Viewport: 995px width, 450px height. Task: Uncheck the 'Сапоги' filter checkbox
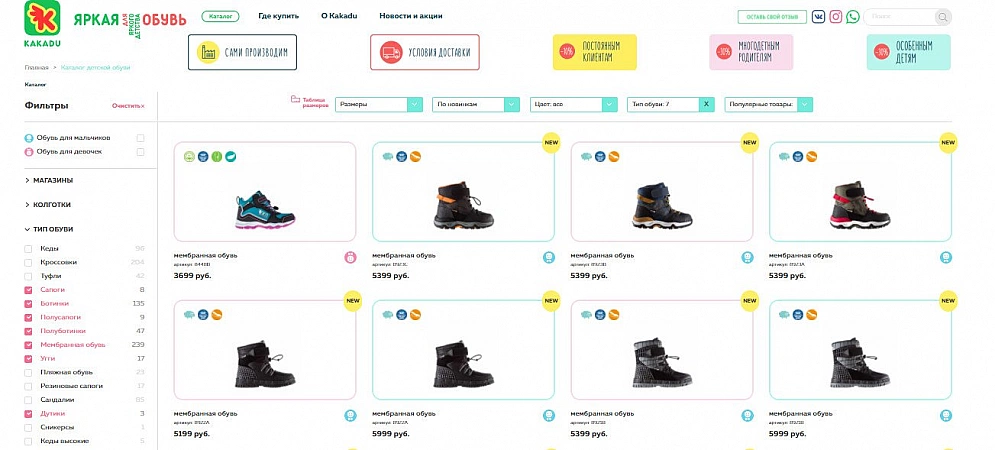pos(29,290)
